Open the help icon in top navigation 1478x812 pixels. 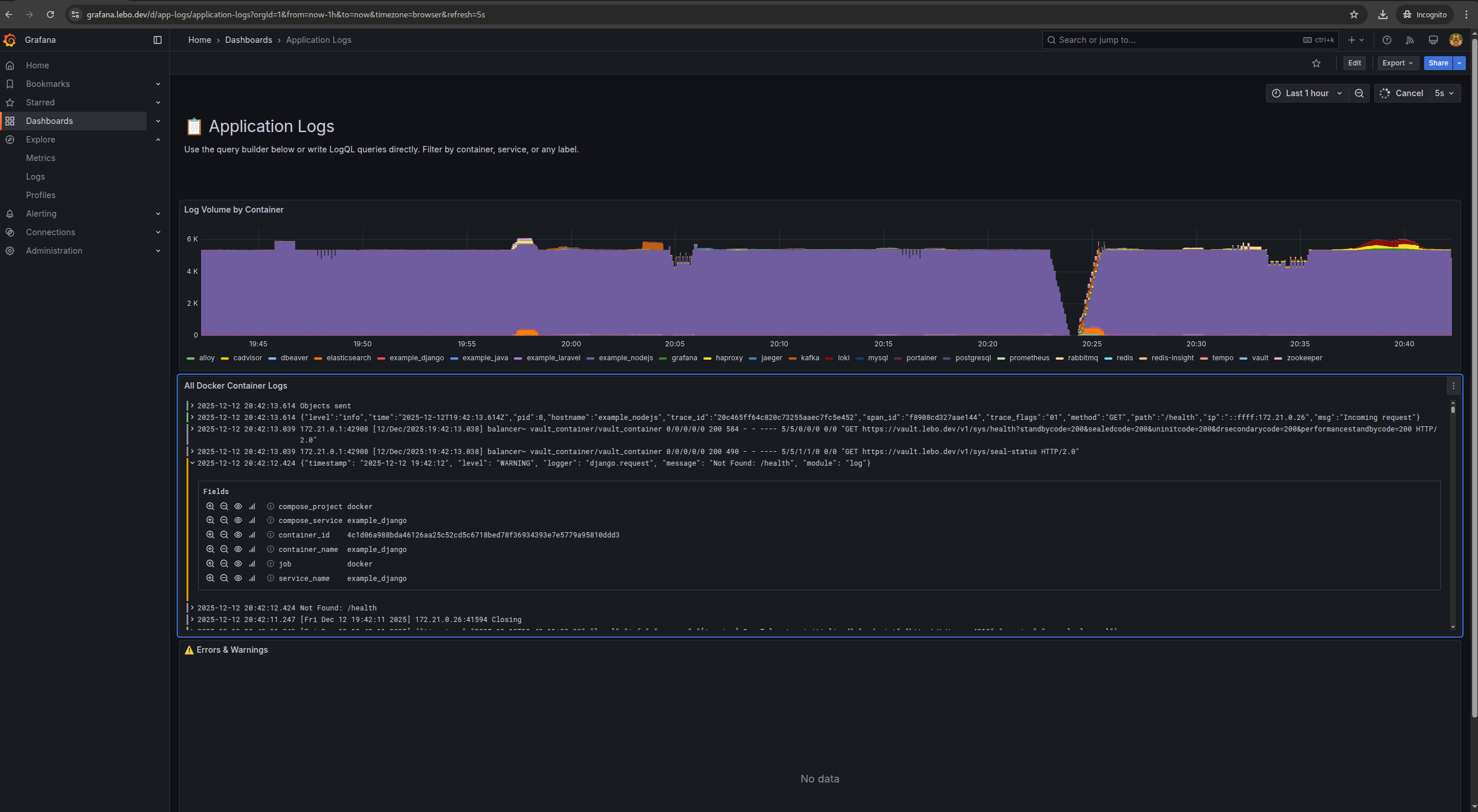point(1386,40)
